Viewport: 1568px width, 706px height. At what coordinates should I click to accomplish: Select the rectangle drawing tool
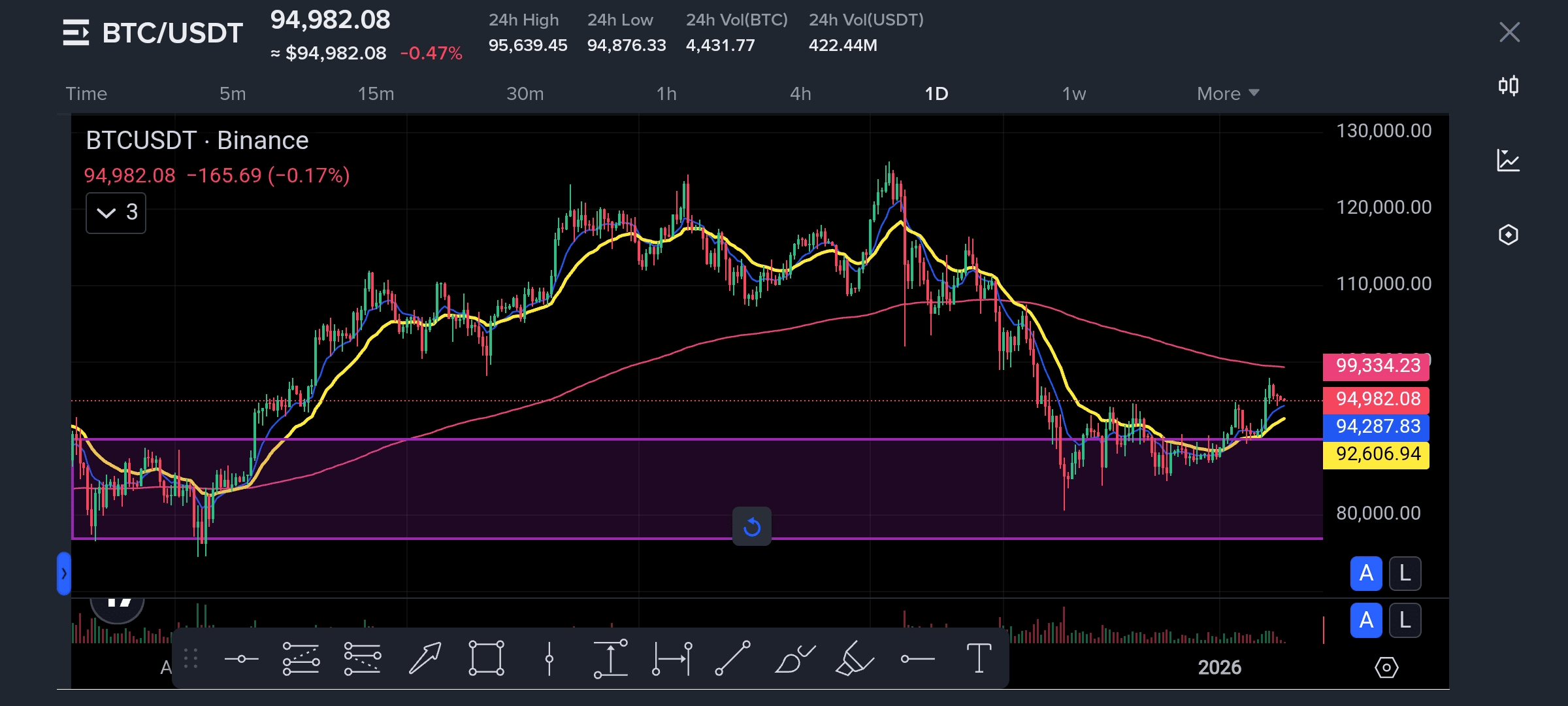(x=486, y=658)
